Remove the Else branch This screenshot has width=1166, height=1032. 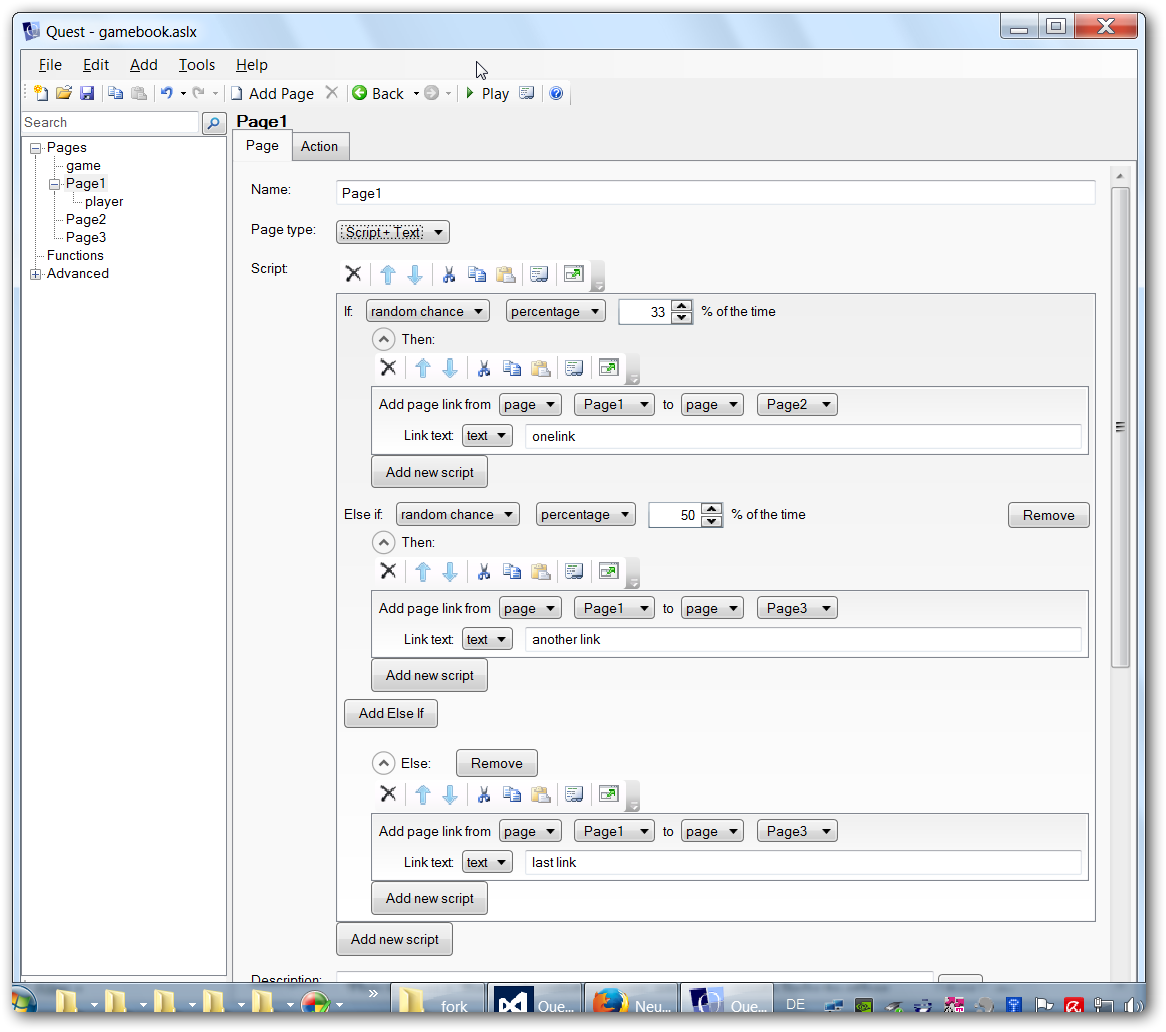click(x=497, y=763)
